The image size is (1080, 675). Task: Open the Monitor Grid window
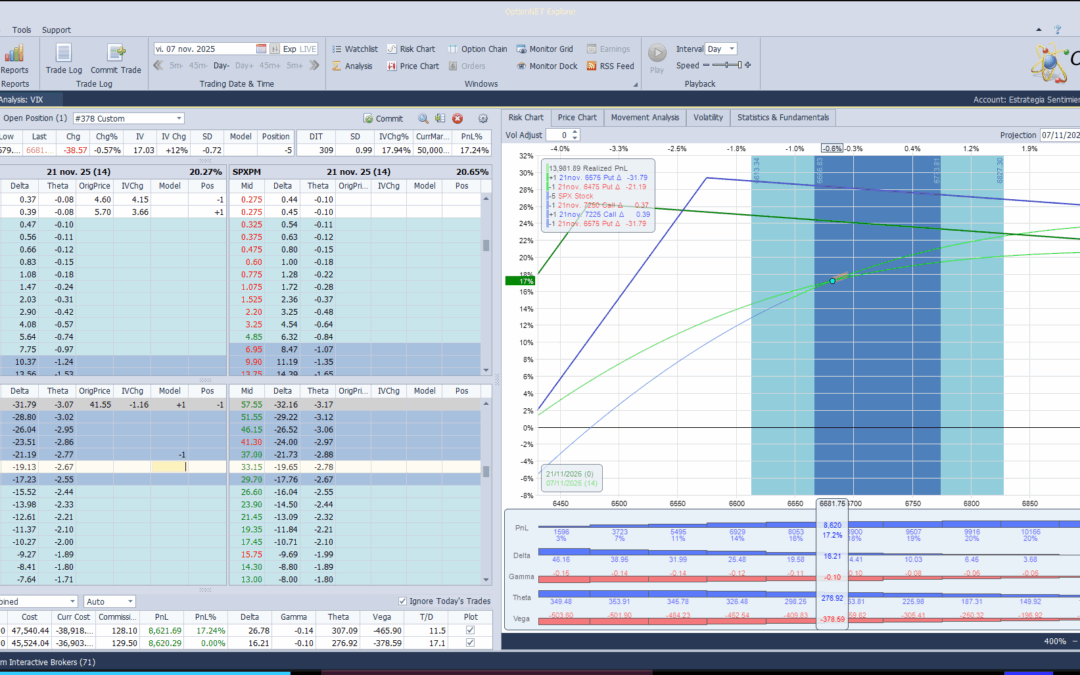pos(545,49)
